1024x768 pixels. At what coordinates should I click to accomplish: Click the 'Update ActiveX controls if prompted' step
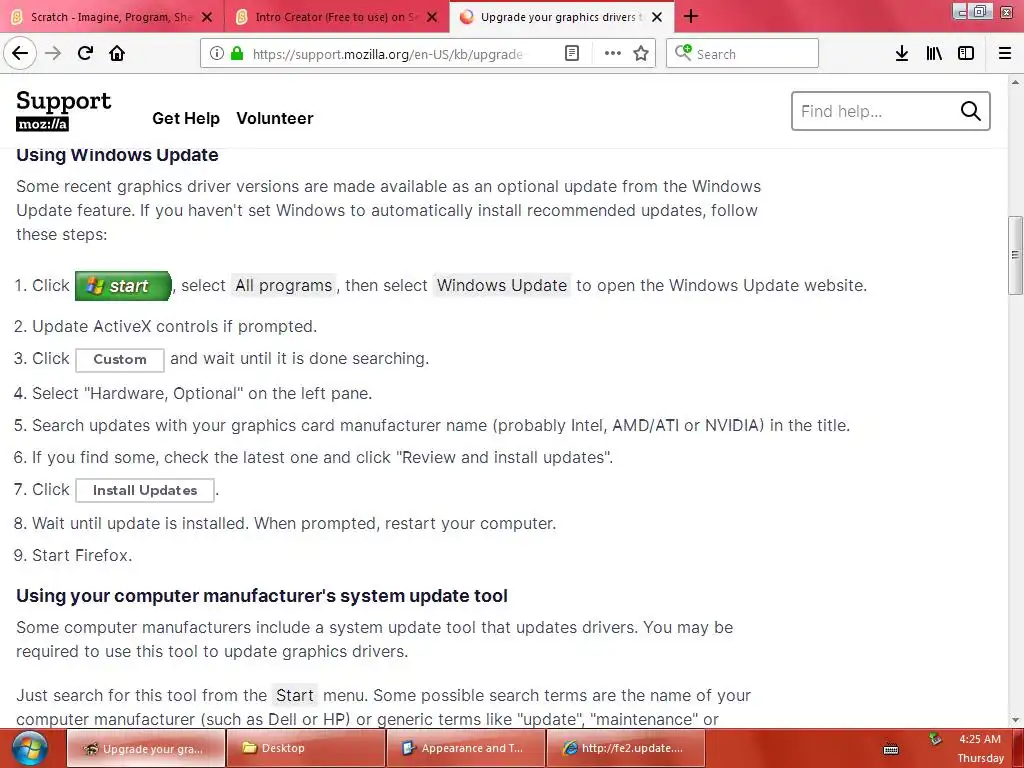174,327
